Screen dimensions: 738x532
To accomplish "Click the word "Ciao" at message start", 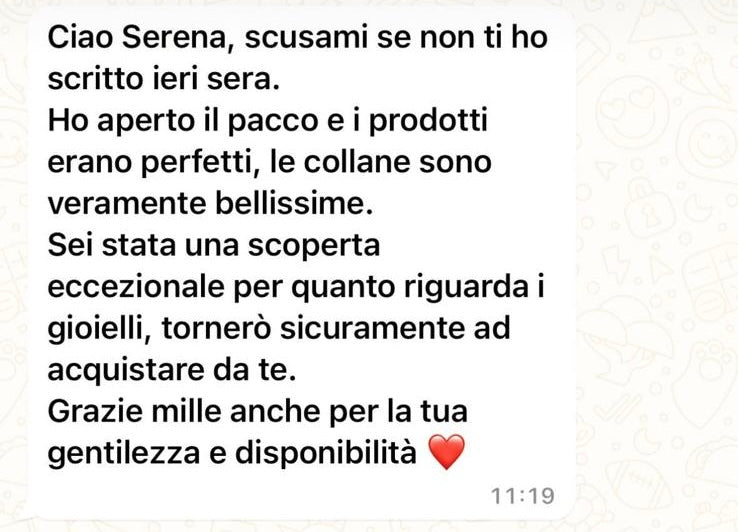I will (x=80, y=37).
